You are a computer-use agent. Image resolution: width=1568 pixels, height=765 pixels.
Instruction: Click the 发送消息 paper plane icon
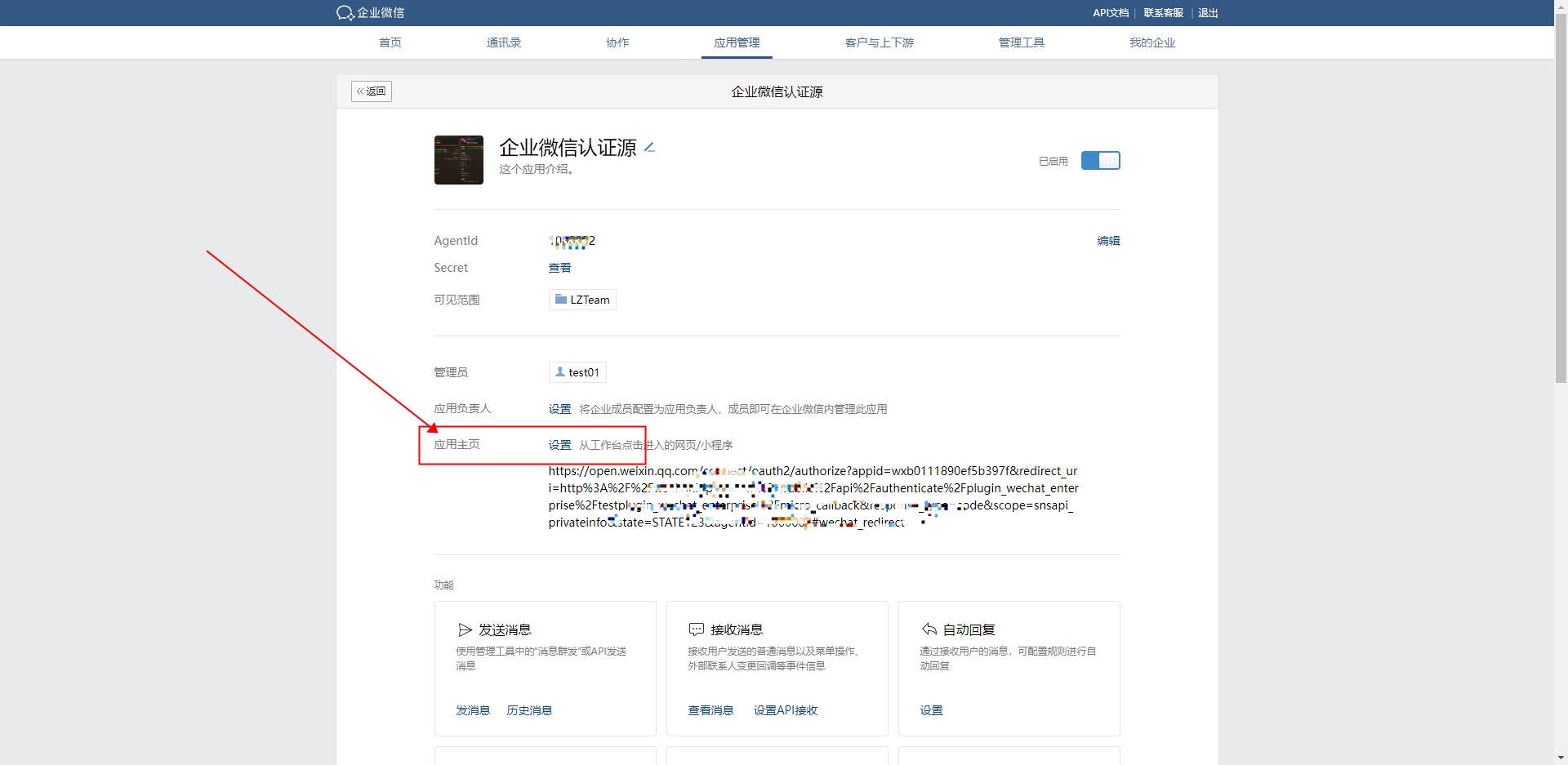tap(465, 629)
